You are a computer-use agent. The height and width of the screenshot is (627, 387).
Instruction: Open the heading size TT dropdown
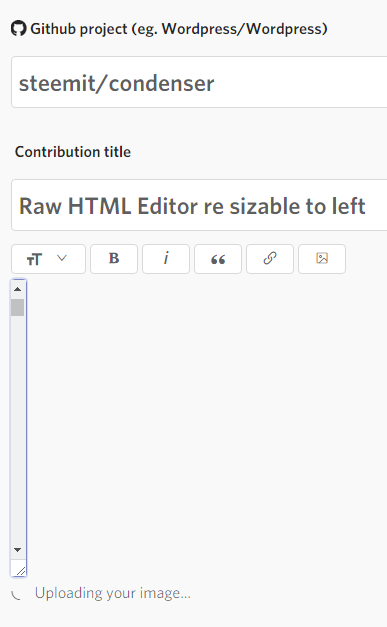click(48, 259)
